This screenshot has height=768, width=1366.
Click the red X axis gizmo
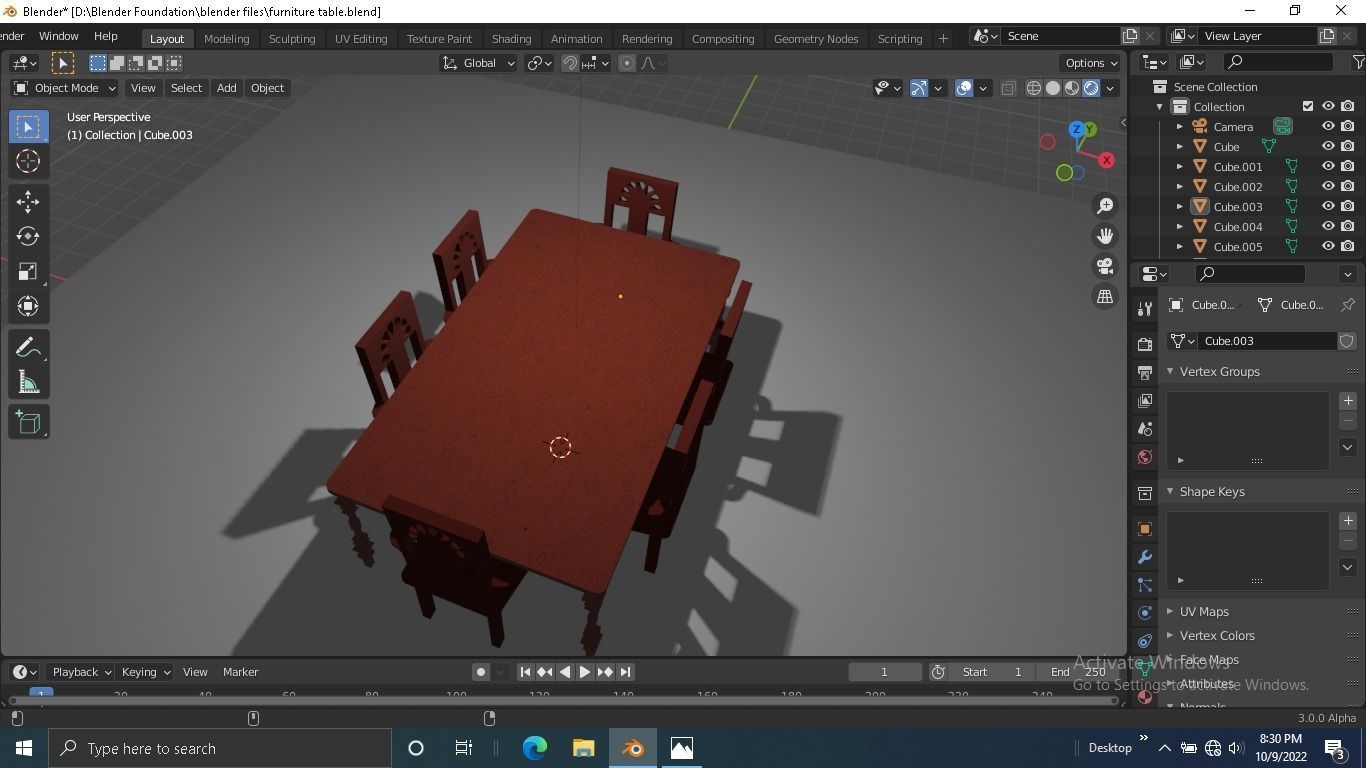tap(1106, 160)
